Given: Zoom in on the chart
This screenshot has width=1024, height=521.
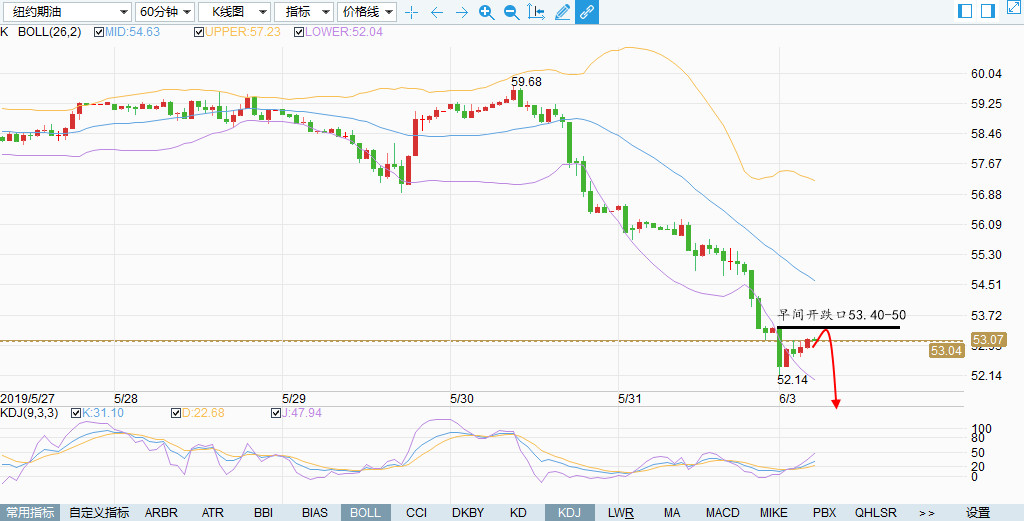Looking at the screenshot, I should 486,12.
